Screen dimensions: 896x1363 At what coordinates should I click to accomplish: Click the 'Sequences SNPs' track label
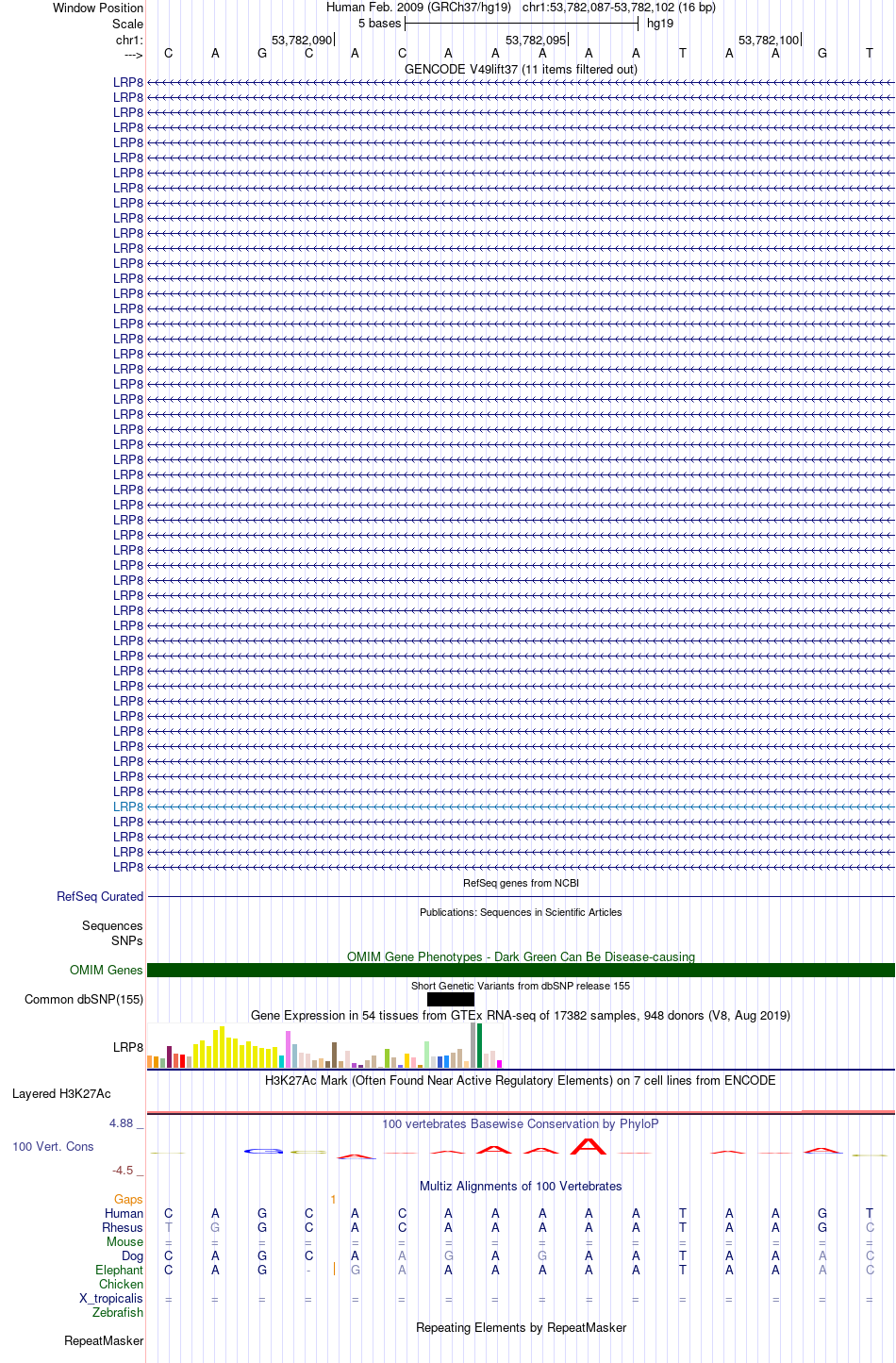pos(112,933)
